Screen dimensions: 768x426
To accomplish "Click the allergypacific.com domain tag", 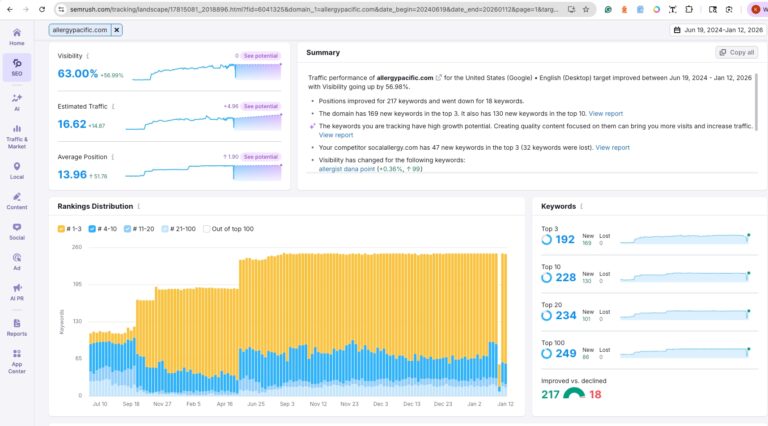I will 80,30.
